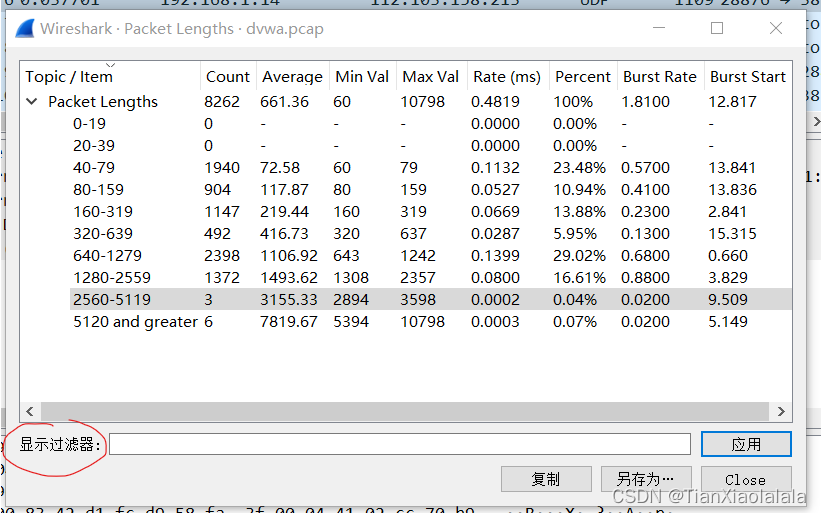Select the 160-319 length row

(x=406, y=211)
